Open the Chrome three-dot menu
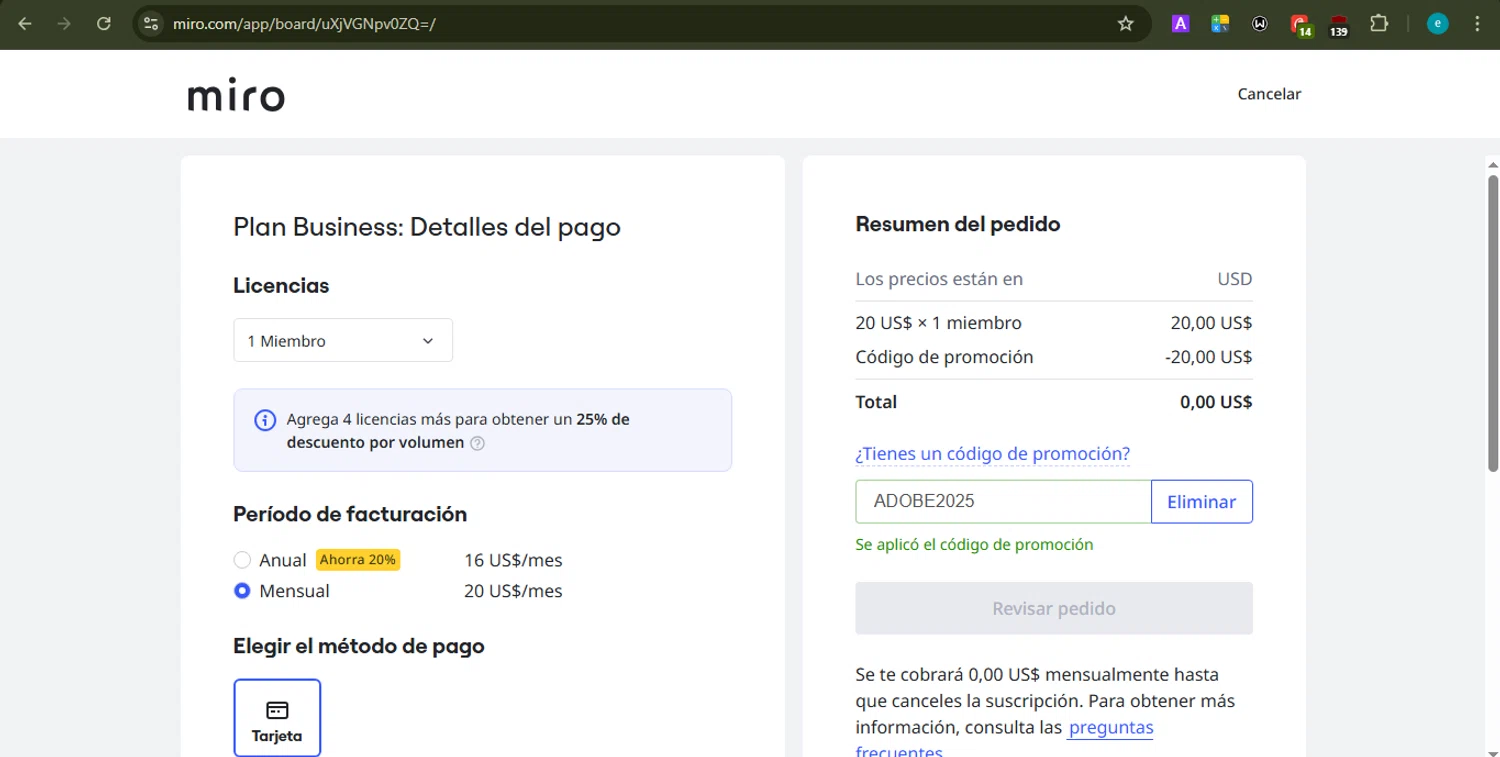 point(1478,24)
